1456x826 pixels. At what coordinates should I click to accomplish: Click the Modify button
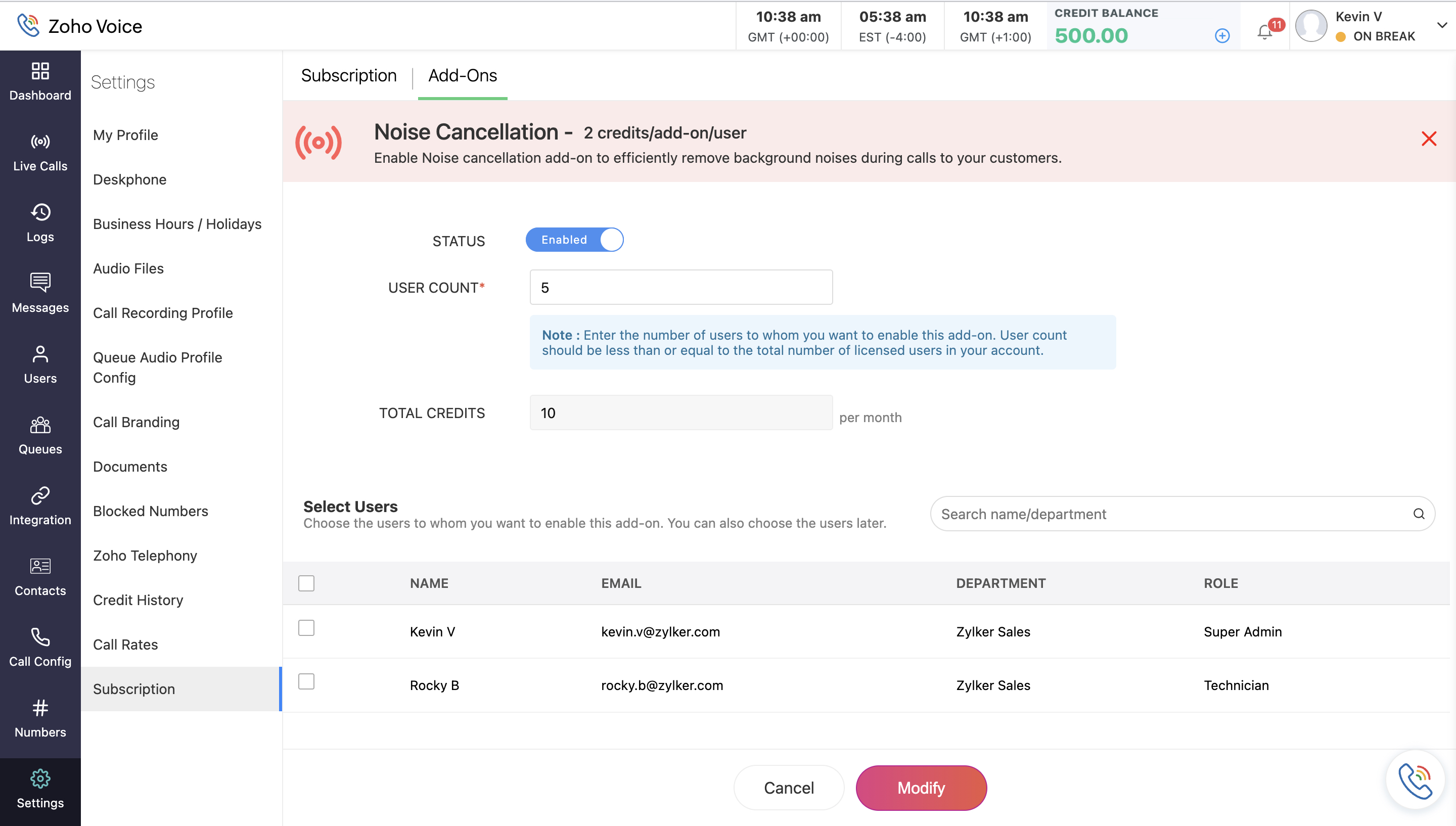(921, 788)
